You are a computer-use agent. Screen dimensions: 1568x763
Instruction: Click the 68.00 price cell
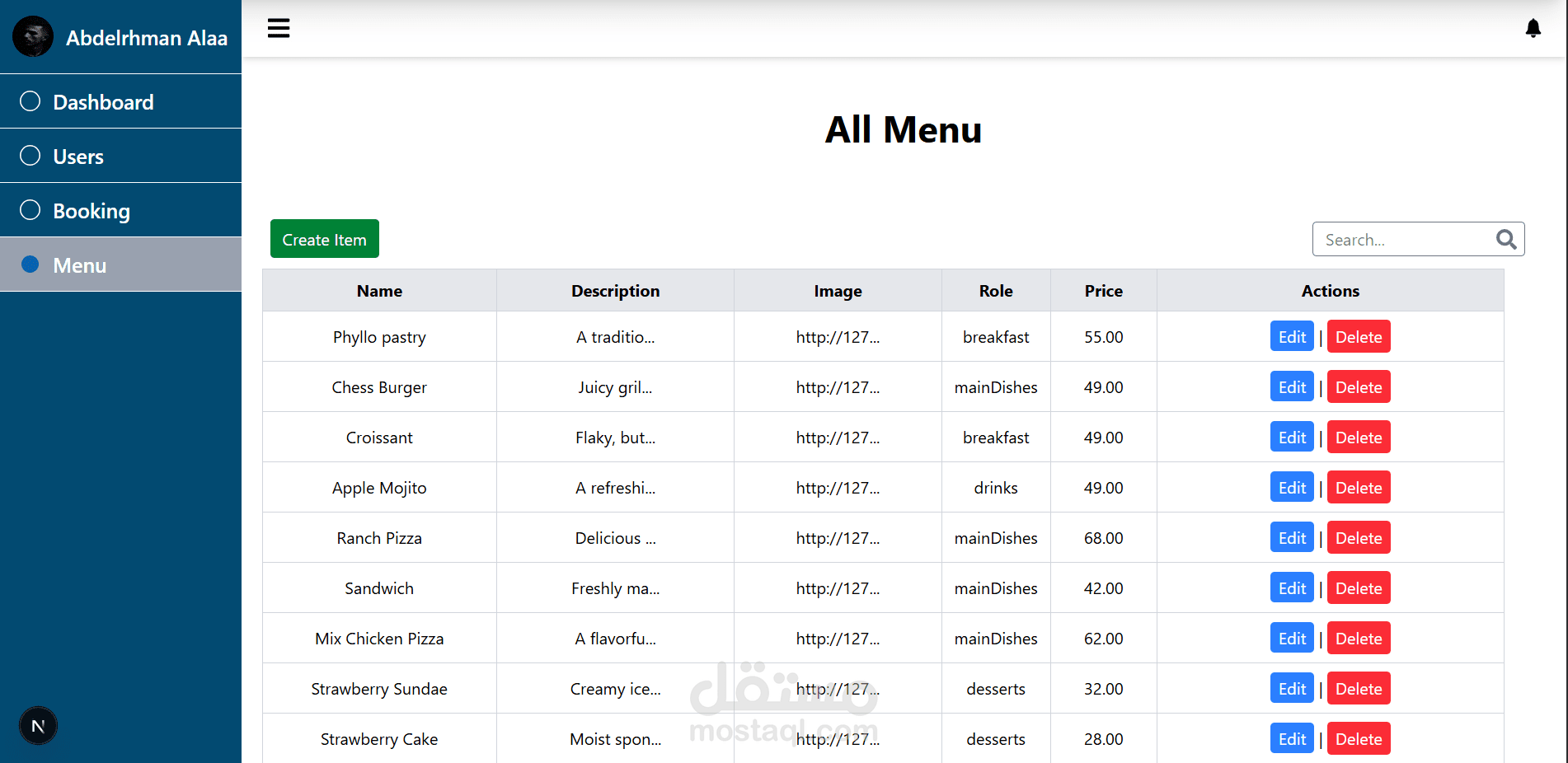coord(1103,537)
